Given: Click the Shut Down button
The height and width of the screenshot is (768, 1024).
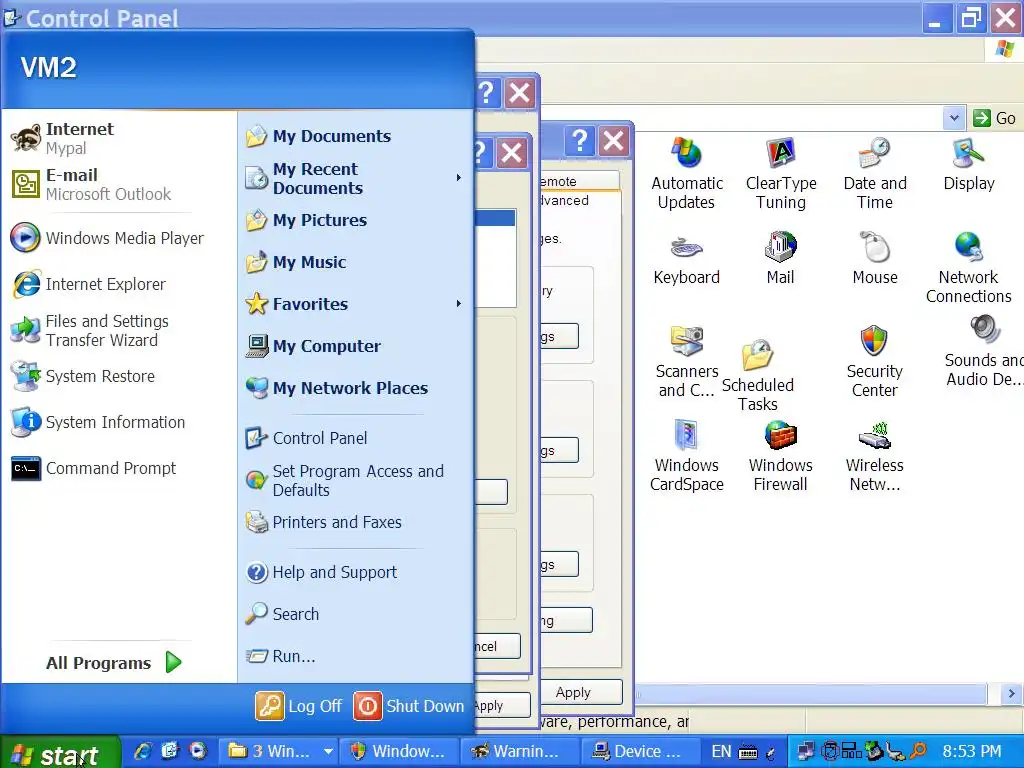Looking at the screenshot, I should point(409,706).
